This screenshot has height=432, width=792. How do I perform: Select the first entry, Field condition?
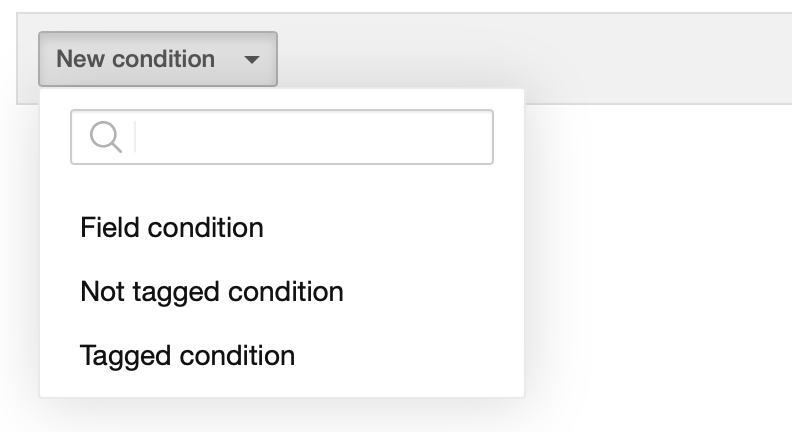click(172, 227)
